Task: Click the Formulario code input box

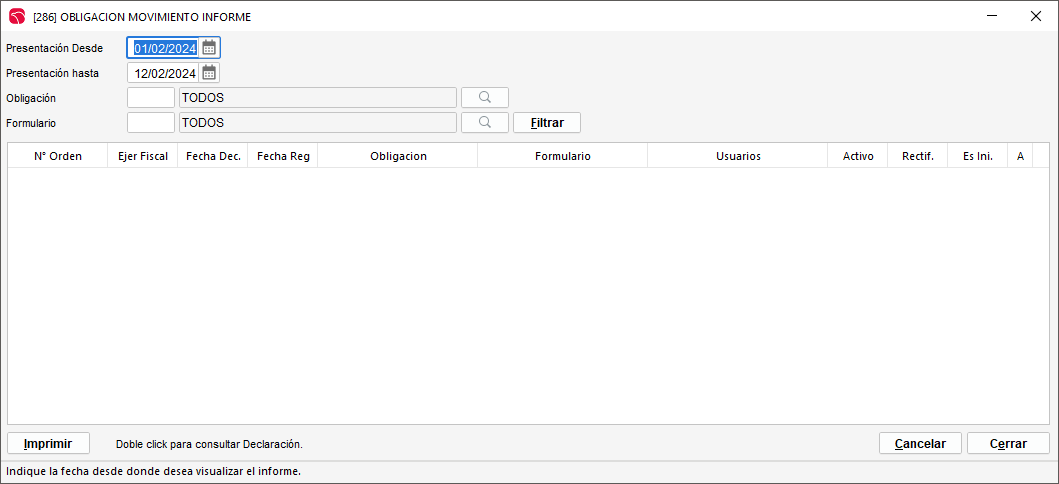Action: point(151,123)
